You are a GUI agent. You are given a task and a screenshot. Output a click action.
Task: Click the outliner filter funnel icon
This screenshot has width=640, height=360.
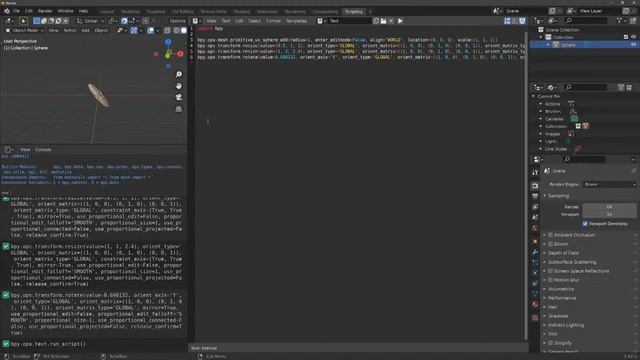[x=620, y=21]
